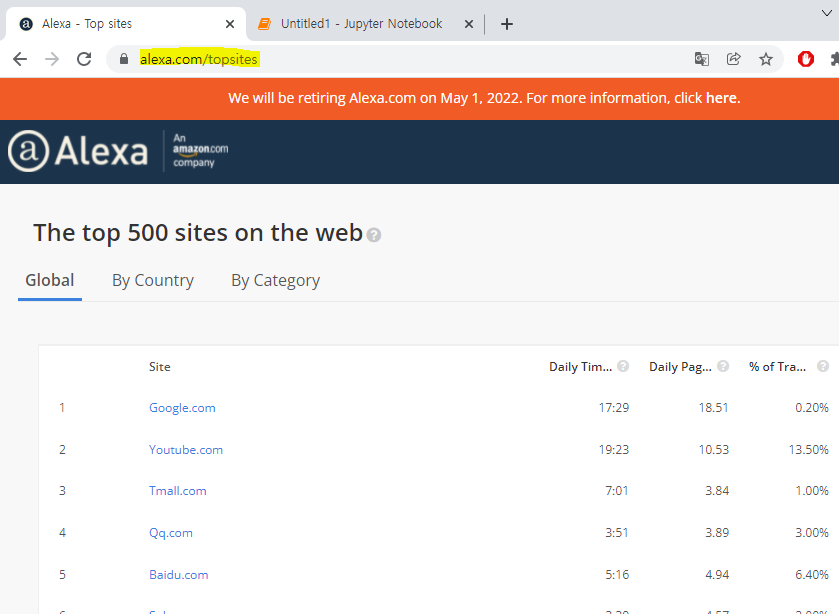Click Baidu.com traffic value 6.40%
The height and width of the screenshot is (614, 839).
(x=812, y=575)
